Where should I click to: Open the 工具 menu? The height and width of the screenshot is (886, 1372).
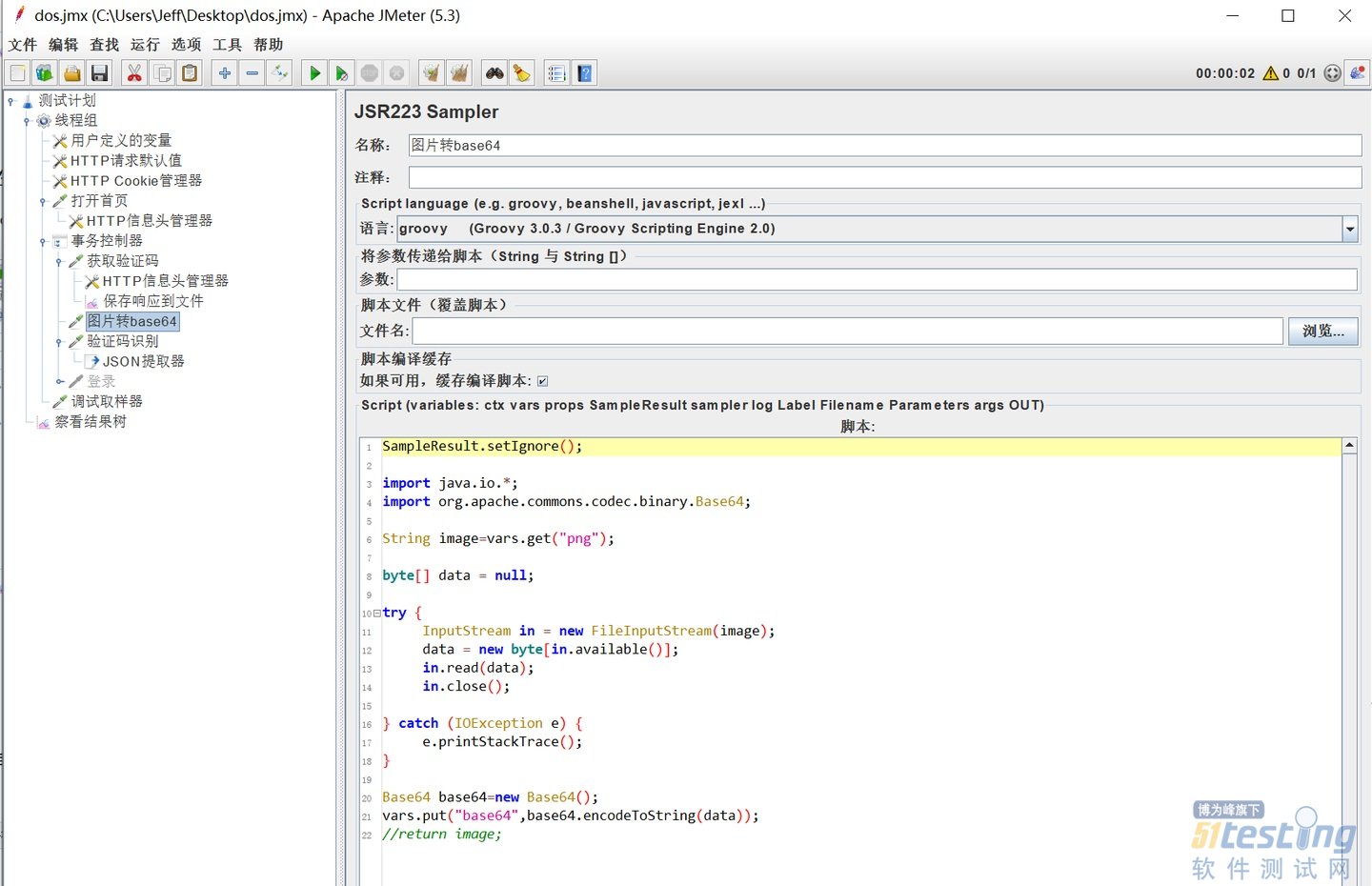point(228,45)
